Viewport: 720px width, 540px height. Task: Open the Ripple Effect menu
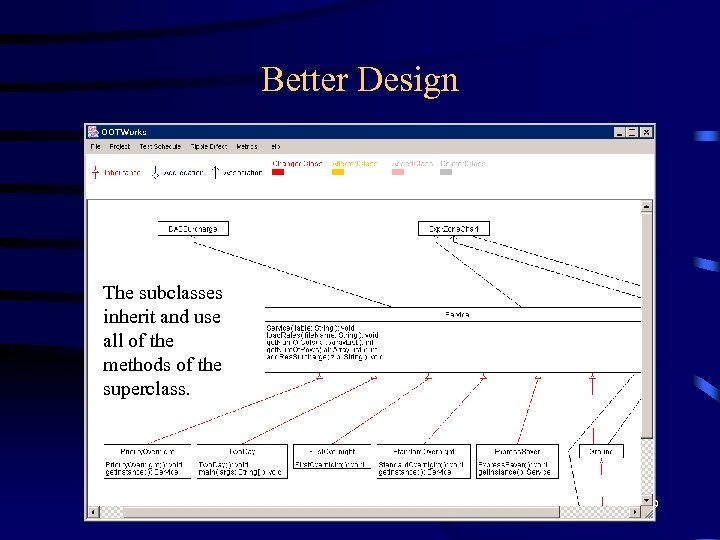click(x=209, y=146)
